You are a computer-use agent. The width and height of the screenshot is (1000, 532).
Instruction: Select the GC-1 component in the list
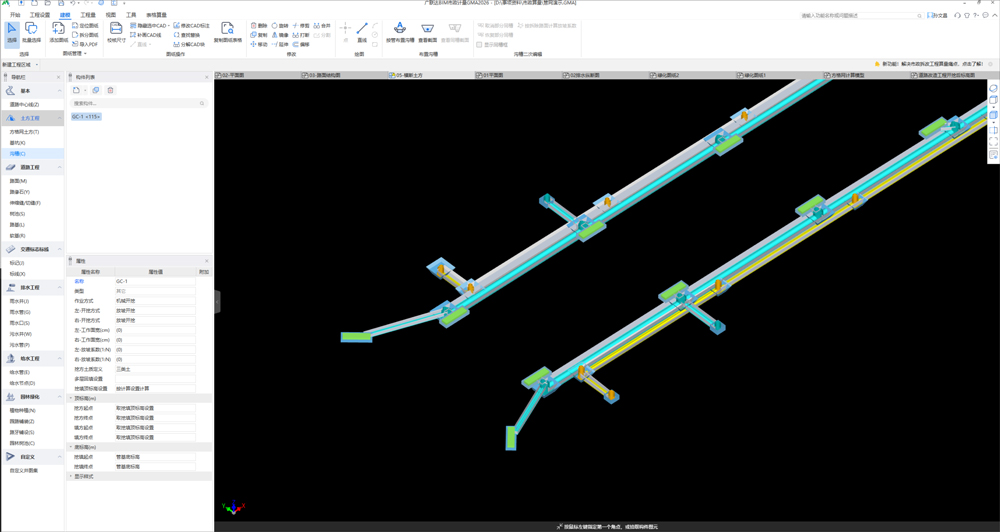(85, 117)
